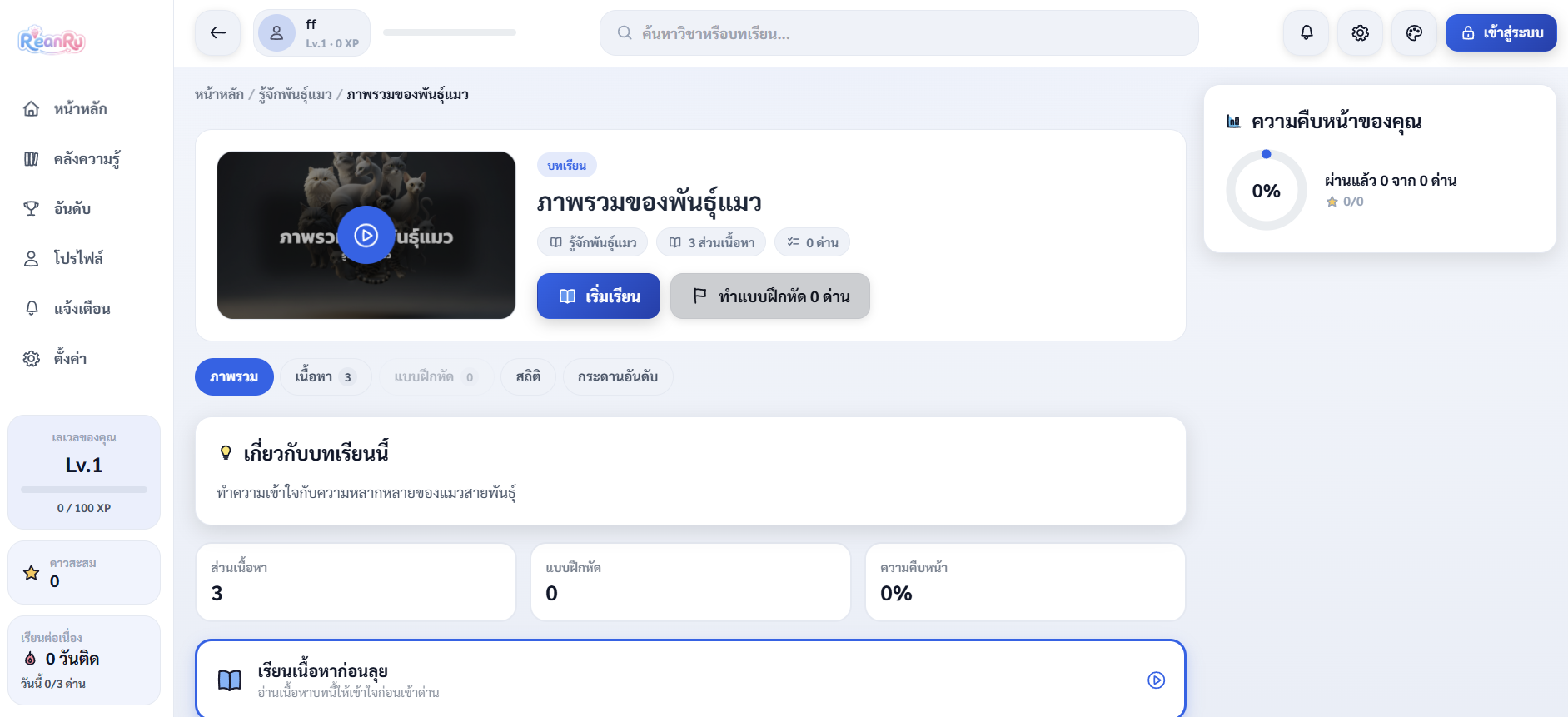1568x717 pixels.
Task: Click the แบบฝึกหัด stat card
Action: 691,582
